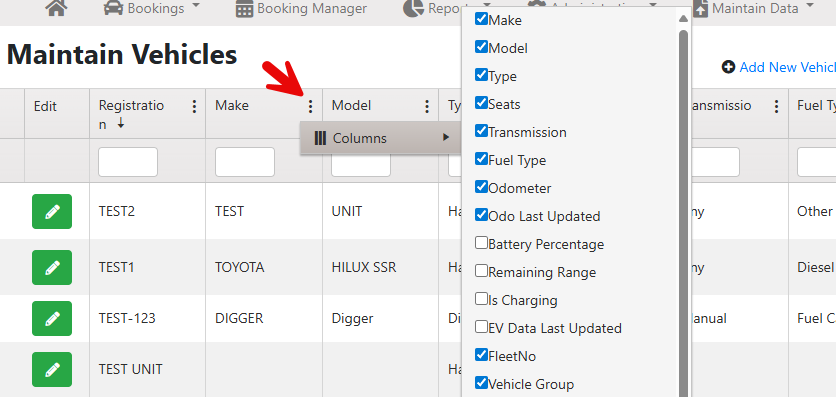This screenshot has height=397, width=836.
Task: Click the plus icon beside Add New Vehicle
Action: tap(728, 67)
